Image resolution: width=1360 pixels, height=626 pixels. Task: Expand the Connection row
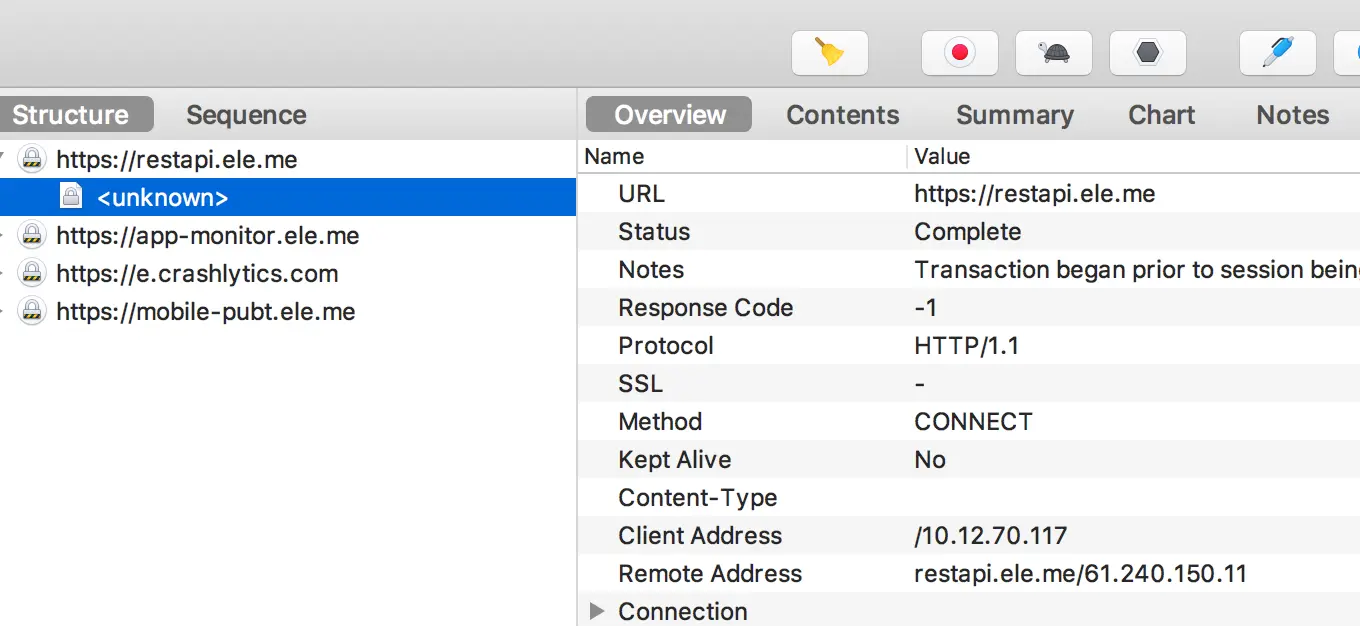point(597,611)
